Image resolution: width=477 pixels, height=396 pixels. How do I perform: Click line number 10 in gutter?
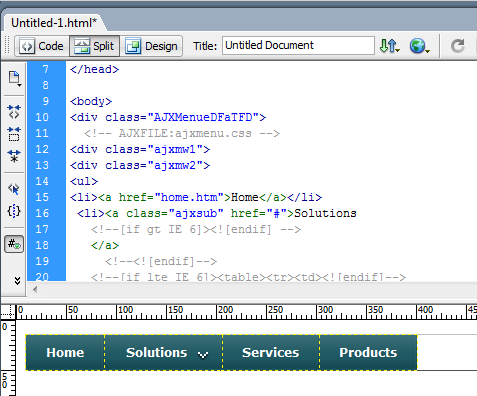[x=42, y=117]
